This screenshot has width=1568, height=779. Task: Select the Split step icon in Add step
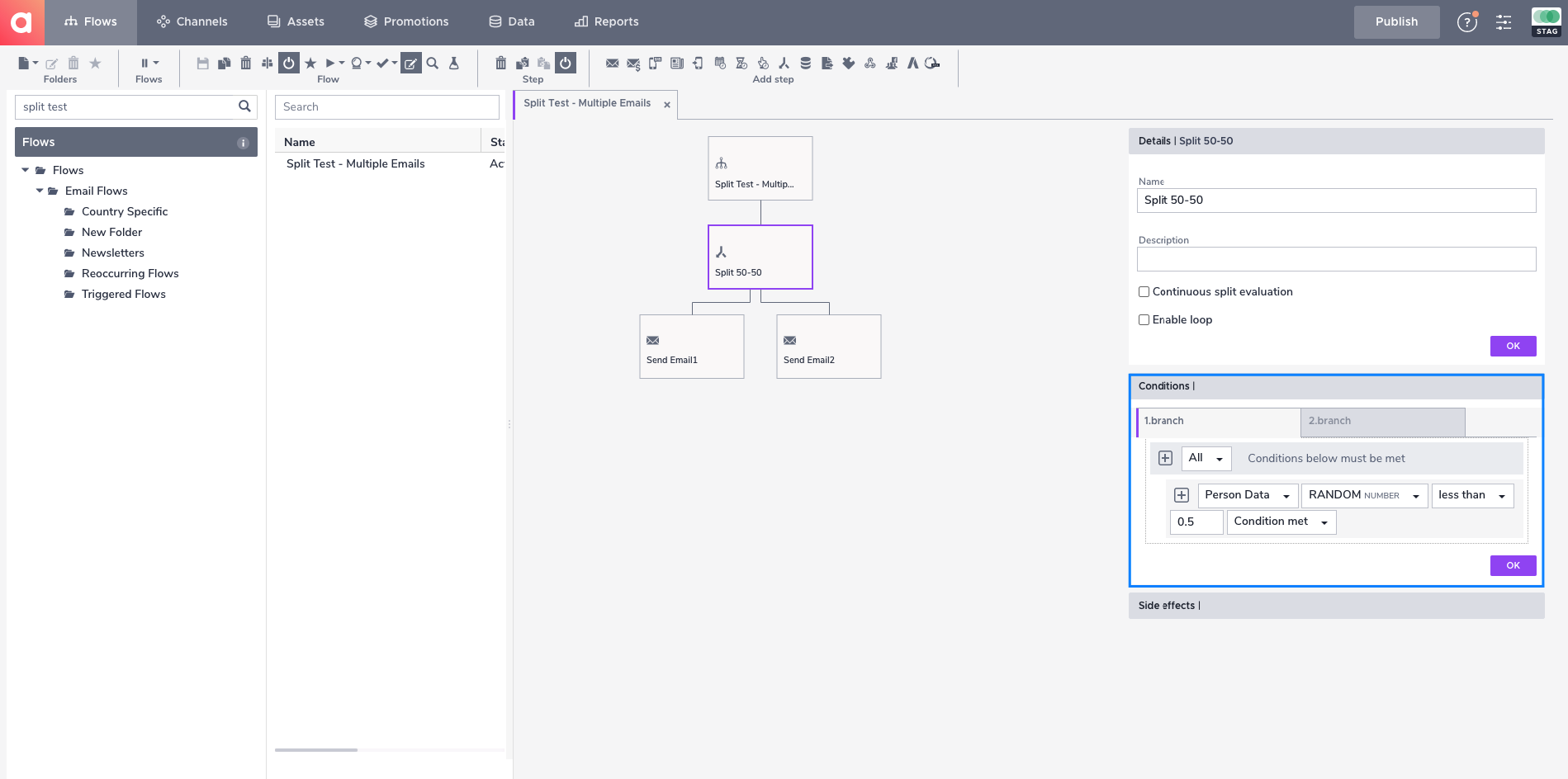(784, 63)
